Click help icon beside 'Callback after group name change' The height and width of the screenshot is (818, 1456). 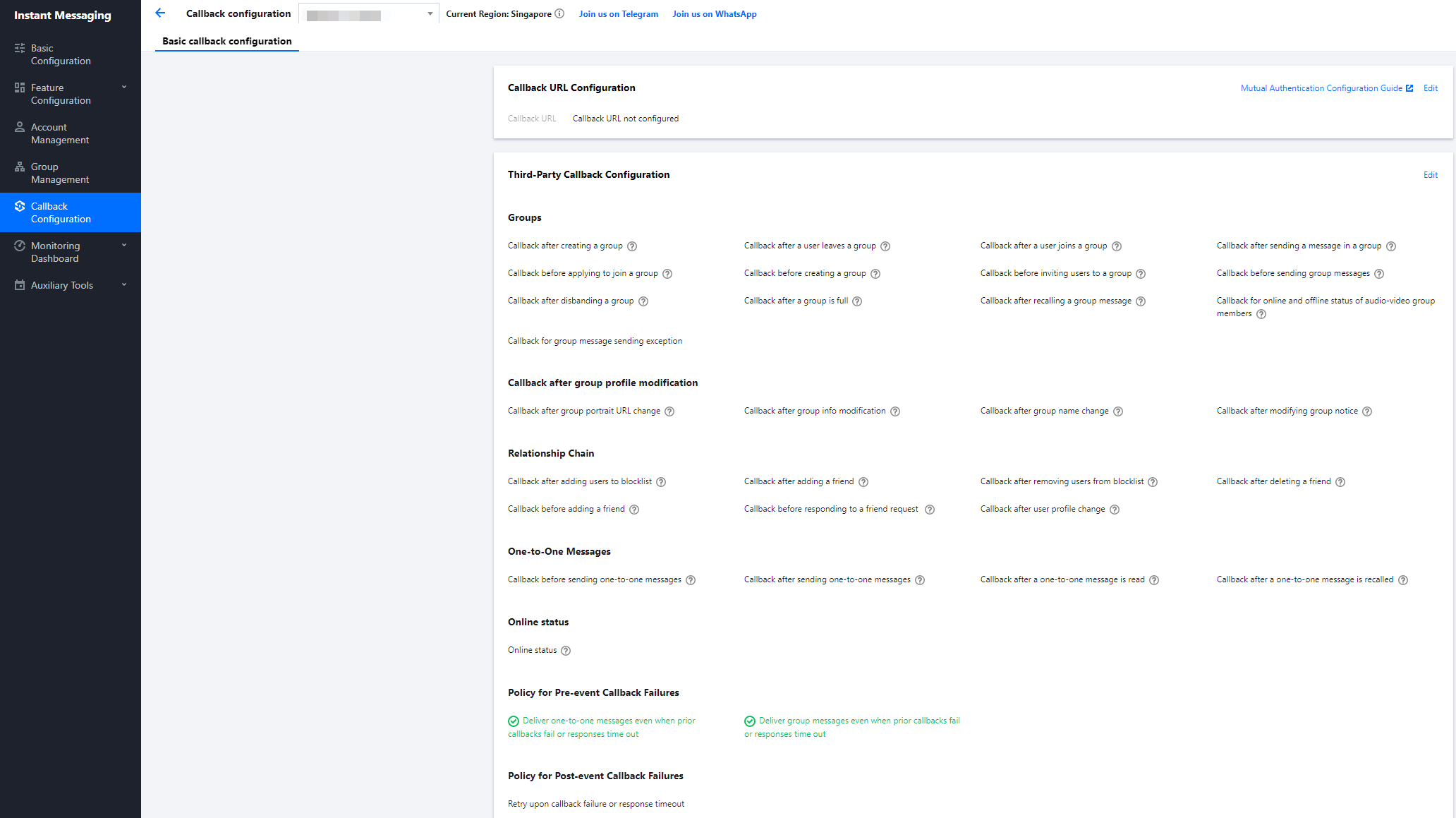point(1118,411)
